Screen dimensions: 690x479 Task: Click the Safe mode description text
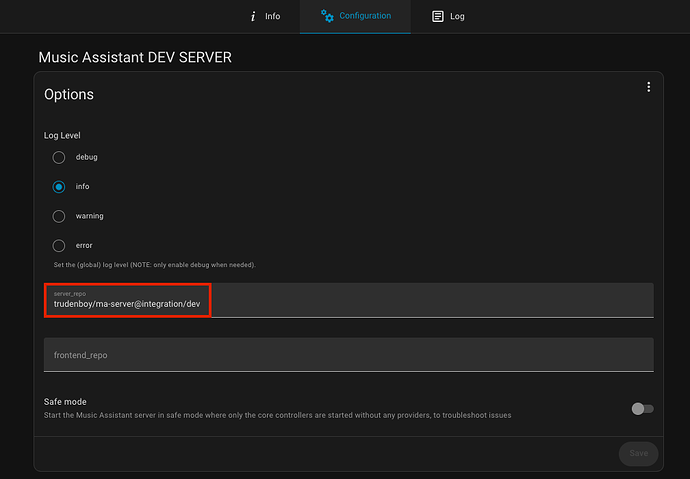click(x=277, y=415)
